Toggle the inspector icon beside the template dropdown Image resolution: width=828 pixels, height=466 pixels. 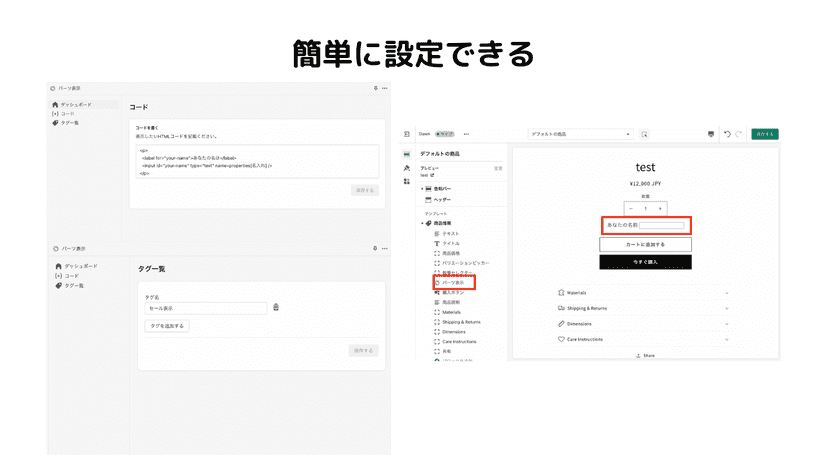644,134
